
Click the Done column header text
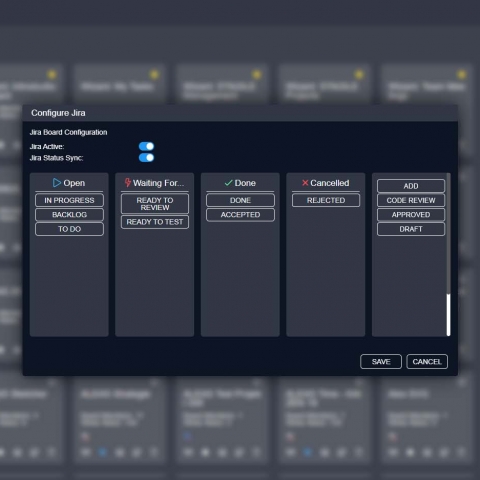[x=245, y=183]
